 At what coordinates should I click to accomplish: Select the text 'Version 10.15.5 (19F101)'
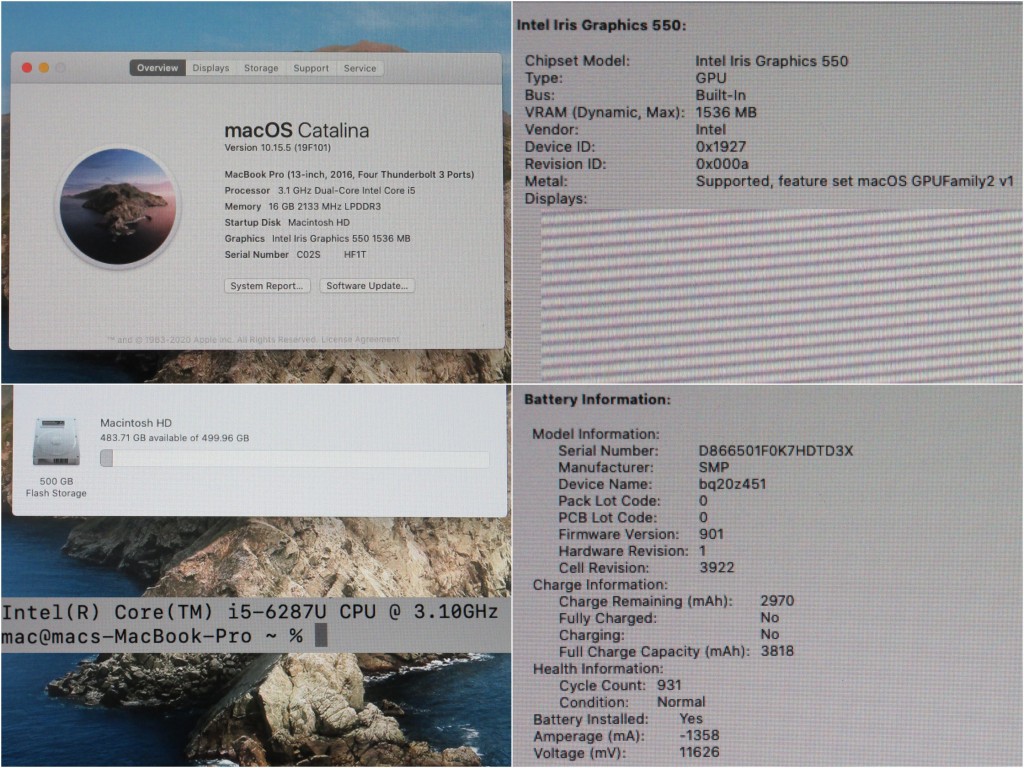pyautogui.click(x=278, y=148)
